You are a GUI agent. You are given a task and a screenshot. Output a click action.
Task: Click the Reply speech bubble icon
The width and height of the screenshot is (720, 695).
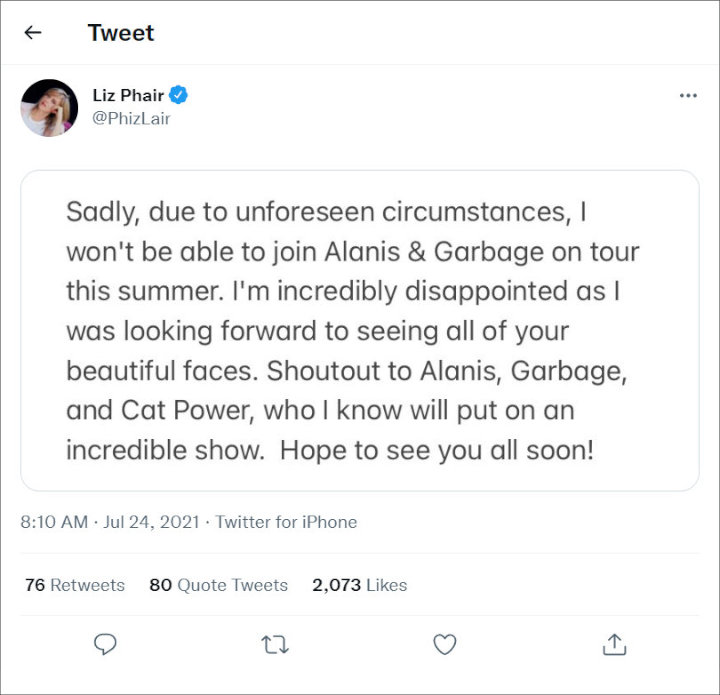[105, 644]
